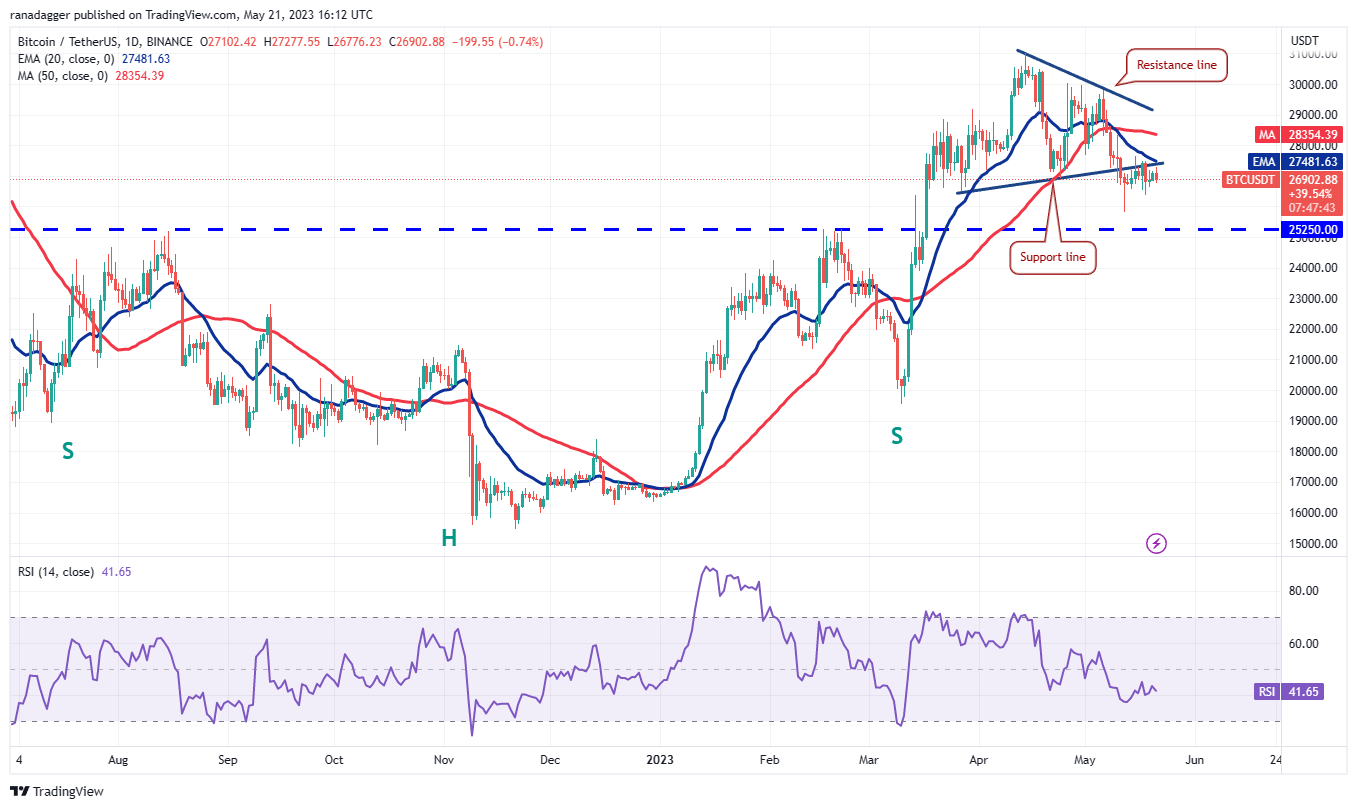
Task: Click the purple lightning bolt event icon
Action: tap(1157, 544)
